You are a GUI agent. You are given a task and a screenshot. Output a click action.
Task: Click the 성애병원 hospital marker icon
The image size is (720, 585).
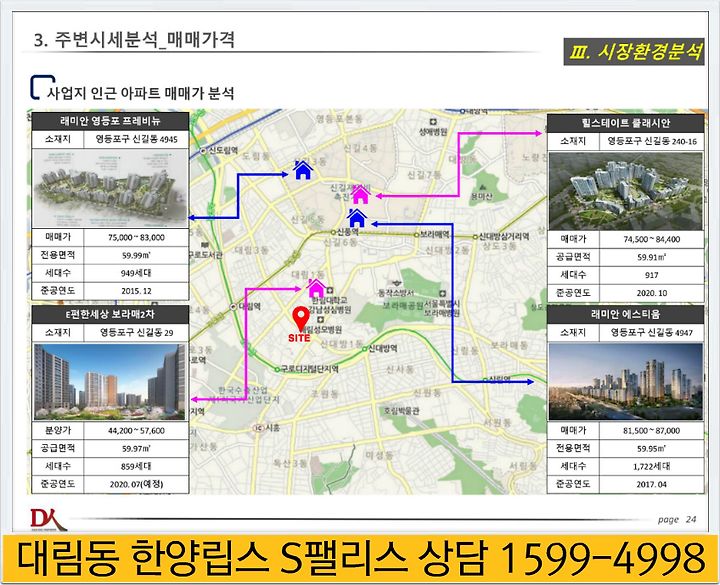click(433, 122)
